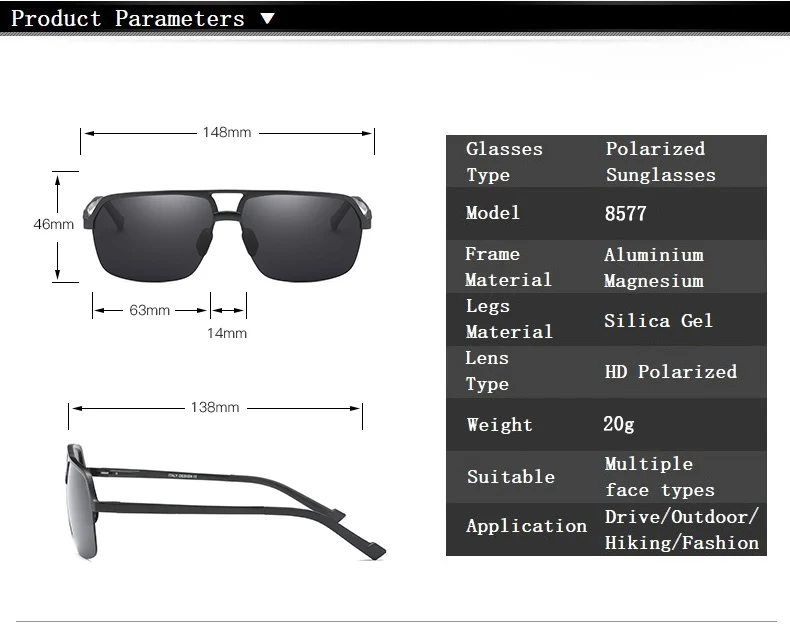Click the 138mm temple length label
The height and width of the screenshot is (635, 790).
215,407
